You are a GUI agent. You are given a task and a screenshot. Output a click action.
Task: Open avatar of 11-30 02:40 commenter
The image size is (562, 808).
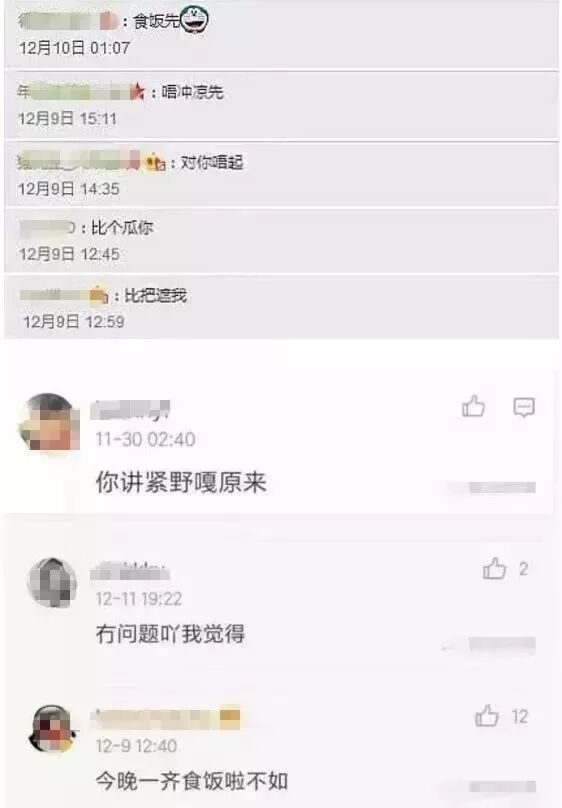(x=49, y=422)
